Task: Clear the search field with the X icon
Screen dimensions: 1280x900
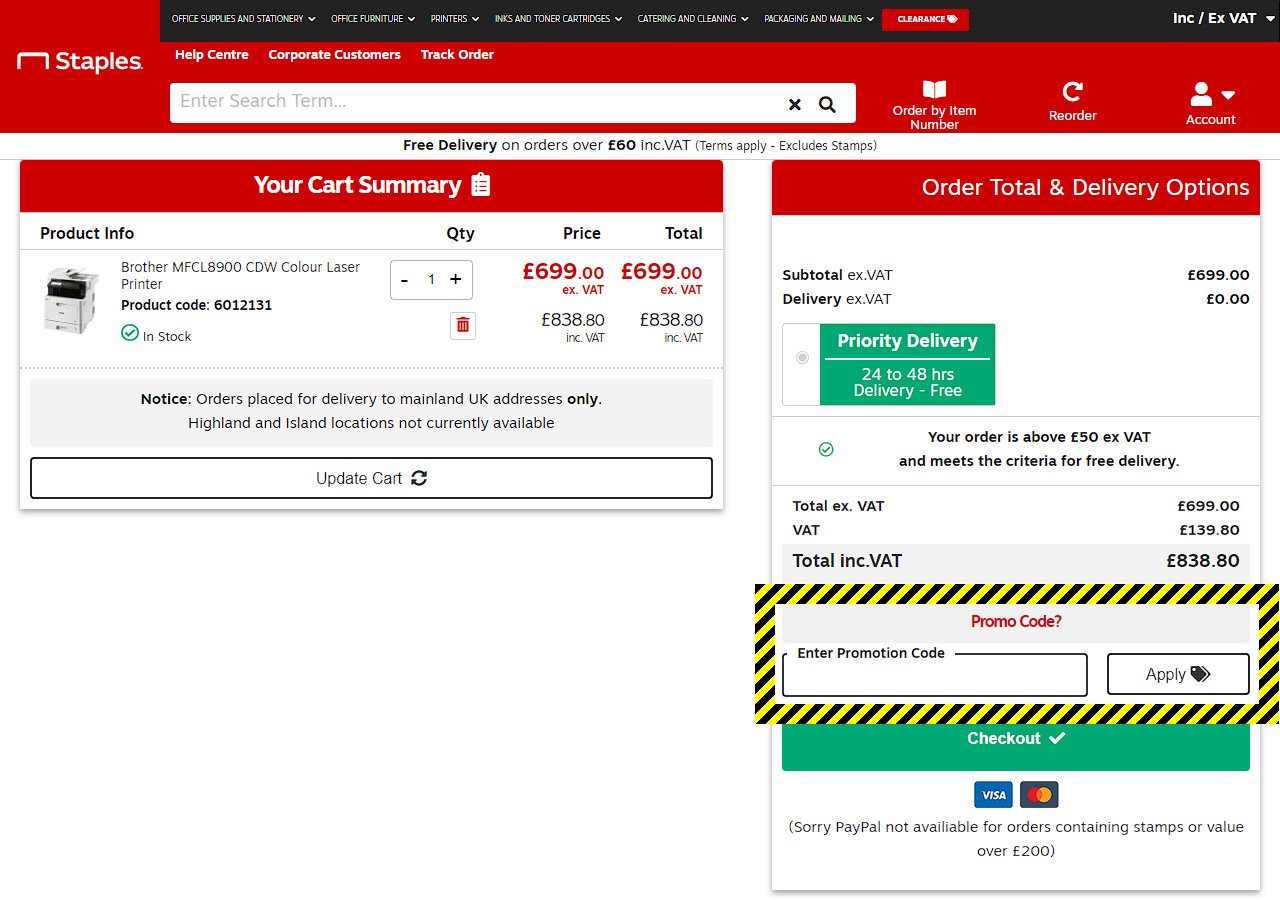Action: 795,104
